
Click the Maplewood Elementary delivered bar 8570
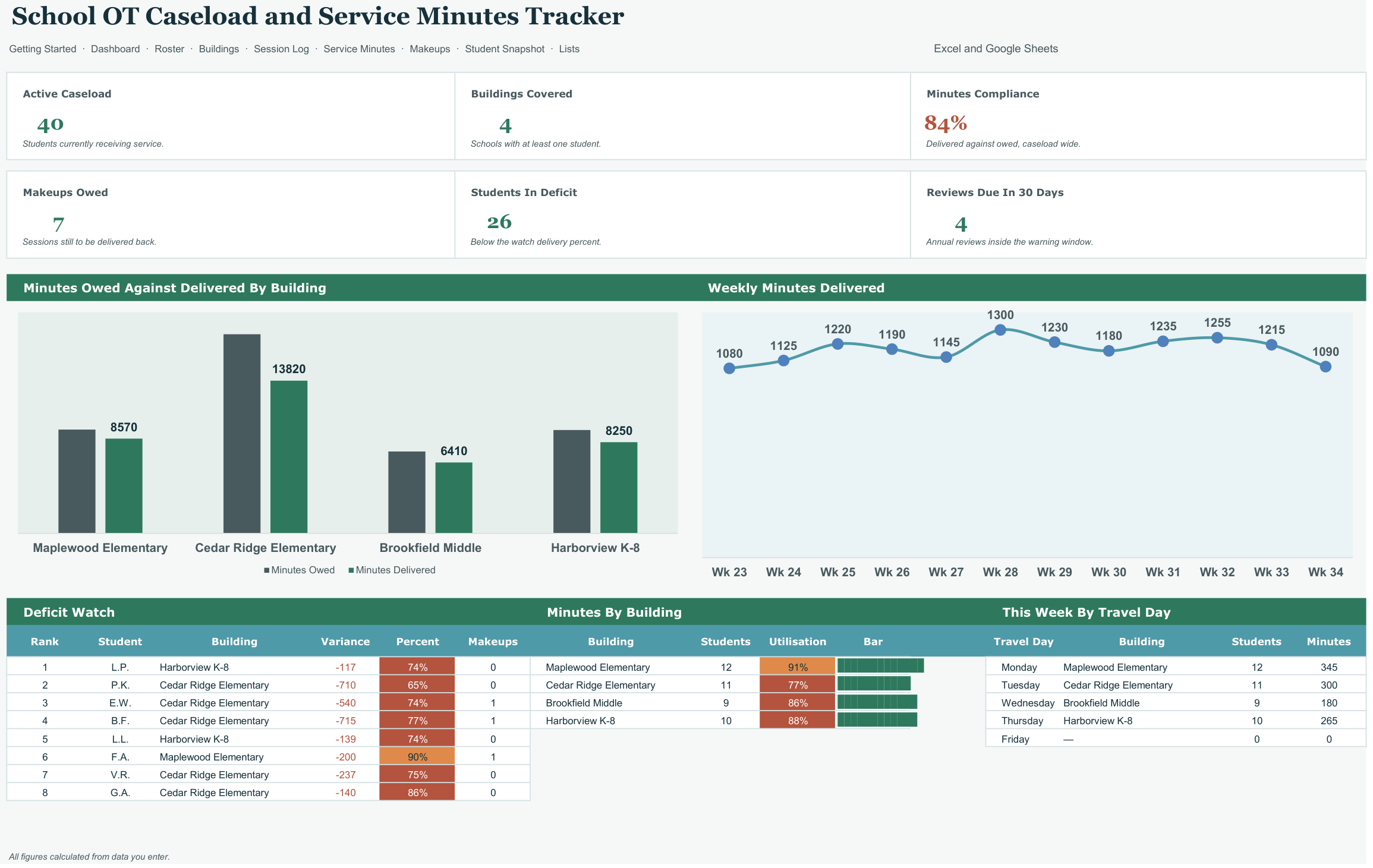click(x=124, y=485)
